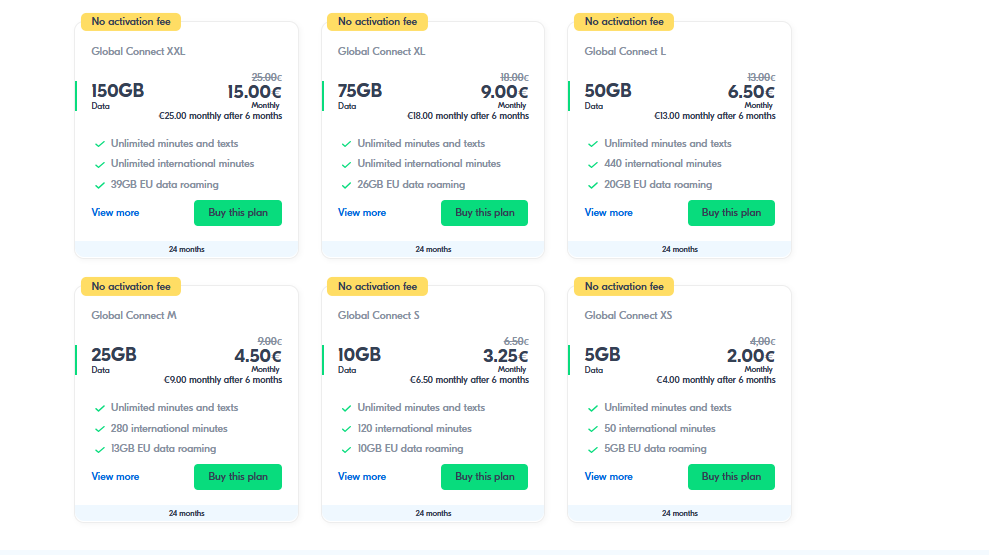Click checkmark beside 120 international minutes
989x555 pixels.
click(346, 429)
